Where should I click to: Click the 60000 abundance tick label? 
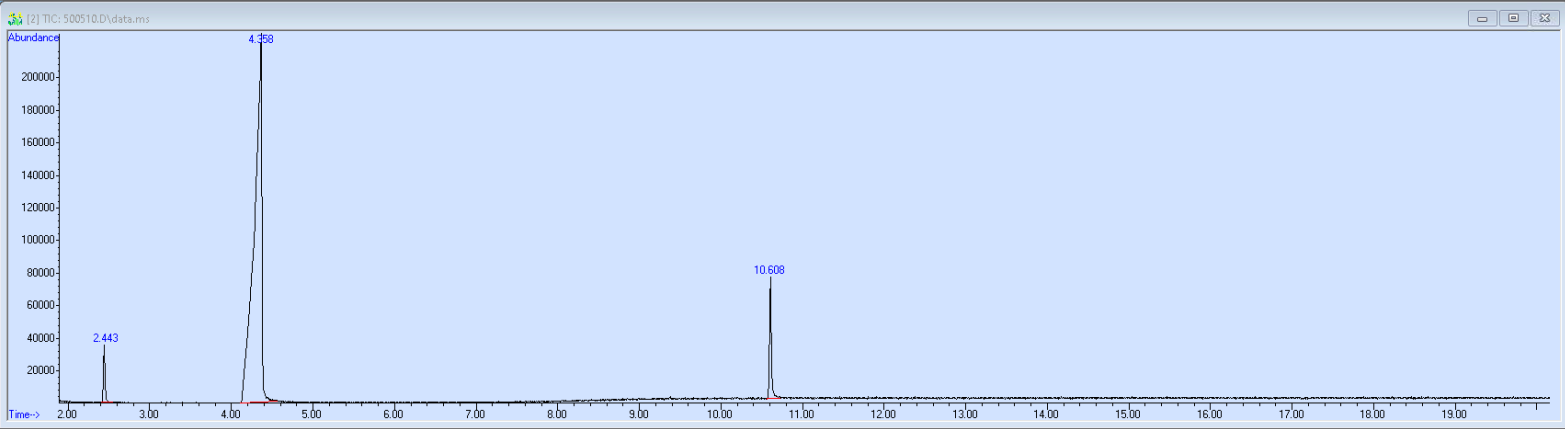click(40, 305)
